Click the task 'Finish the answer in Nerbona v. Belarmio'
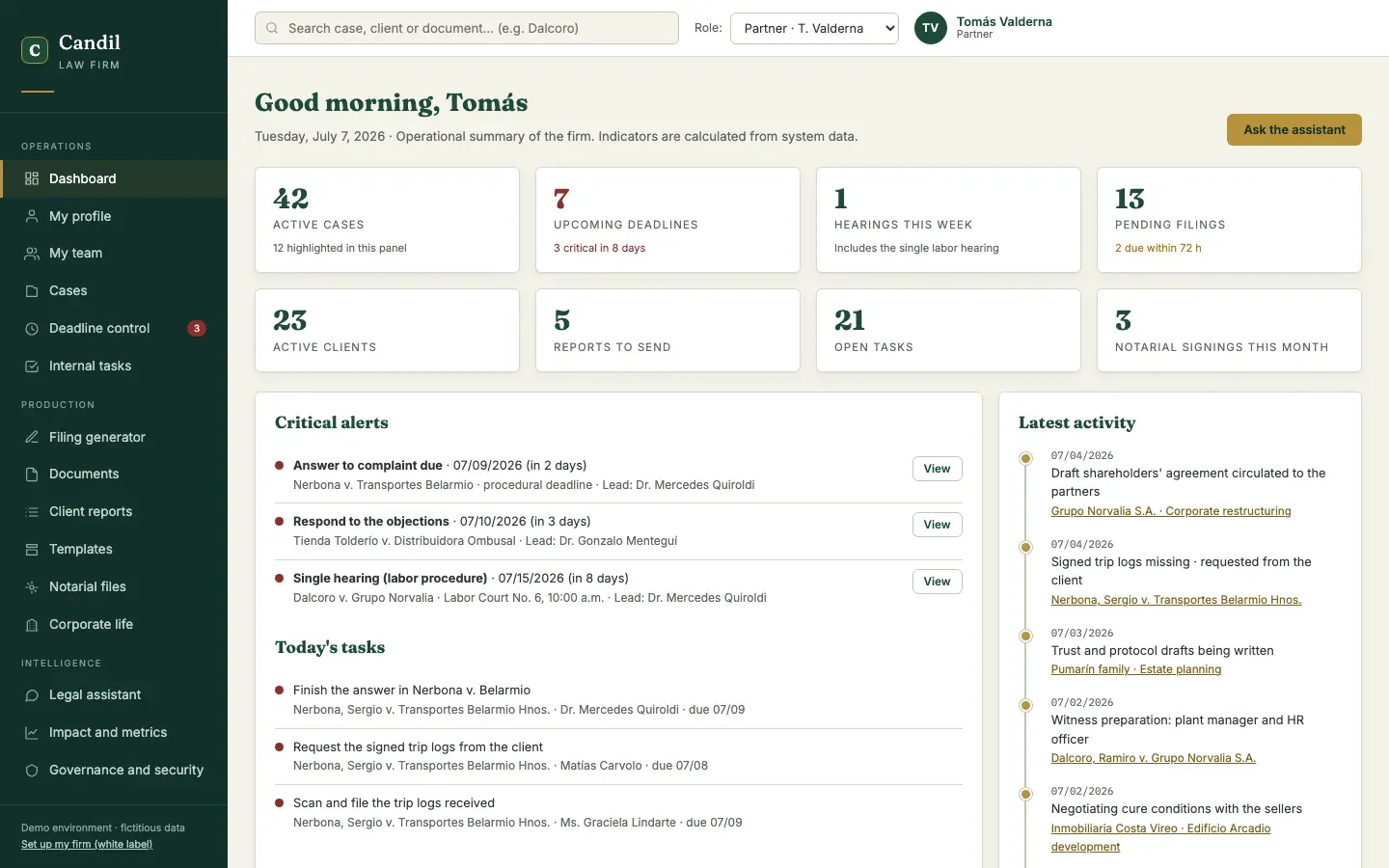 tap(412, 691)
